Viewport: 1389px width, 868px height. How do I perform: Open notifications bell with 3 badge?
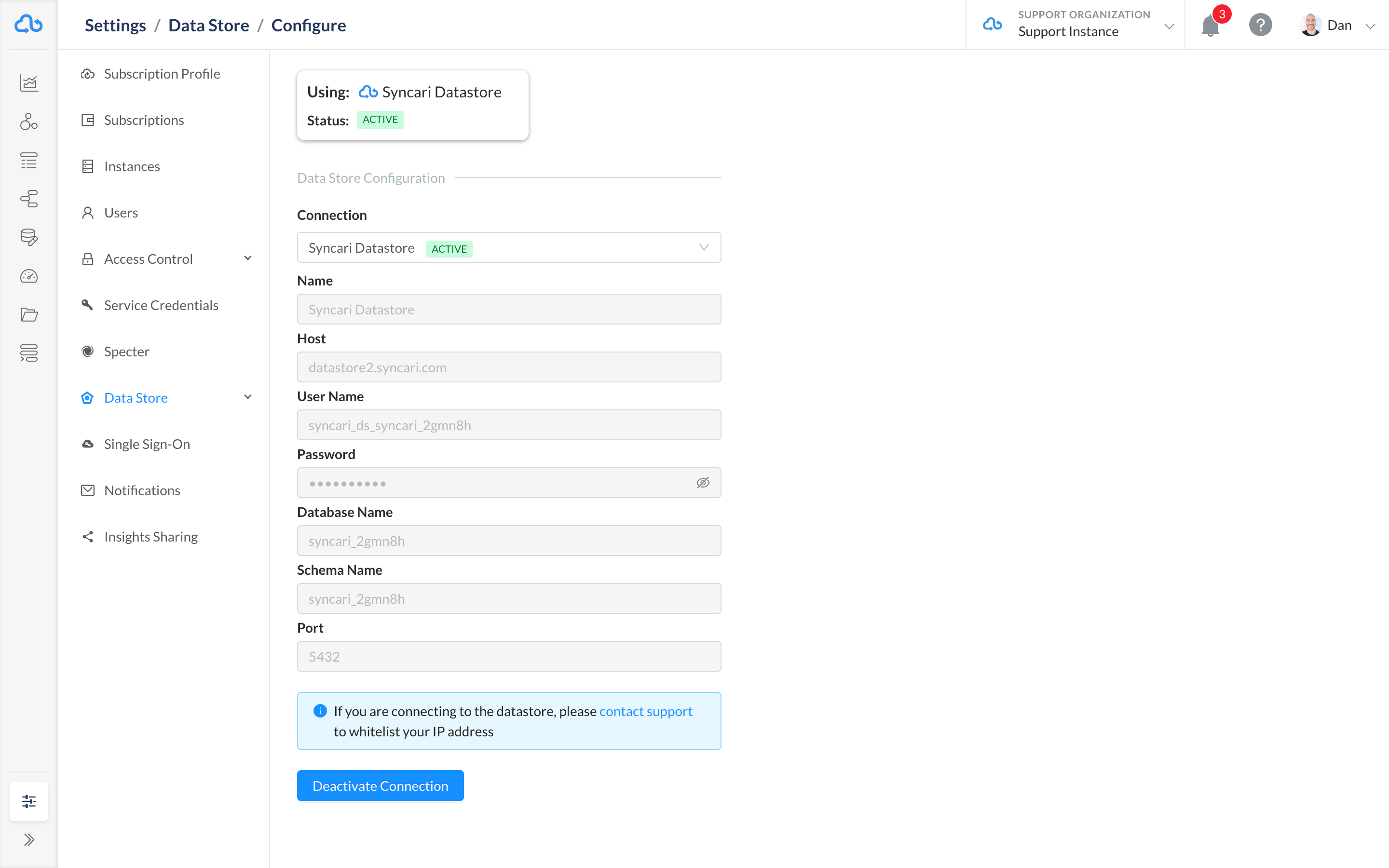[x=1211, y=25]
